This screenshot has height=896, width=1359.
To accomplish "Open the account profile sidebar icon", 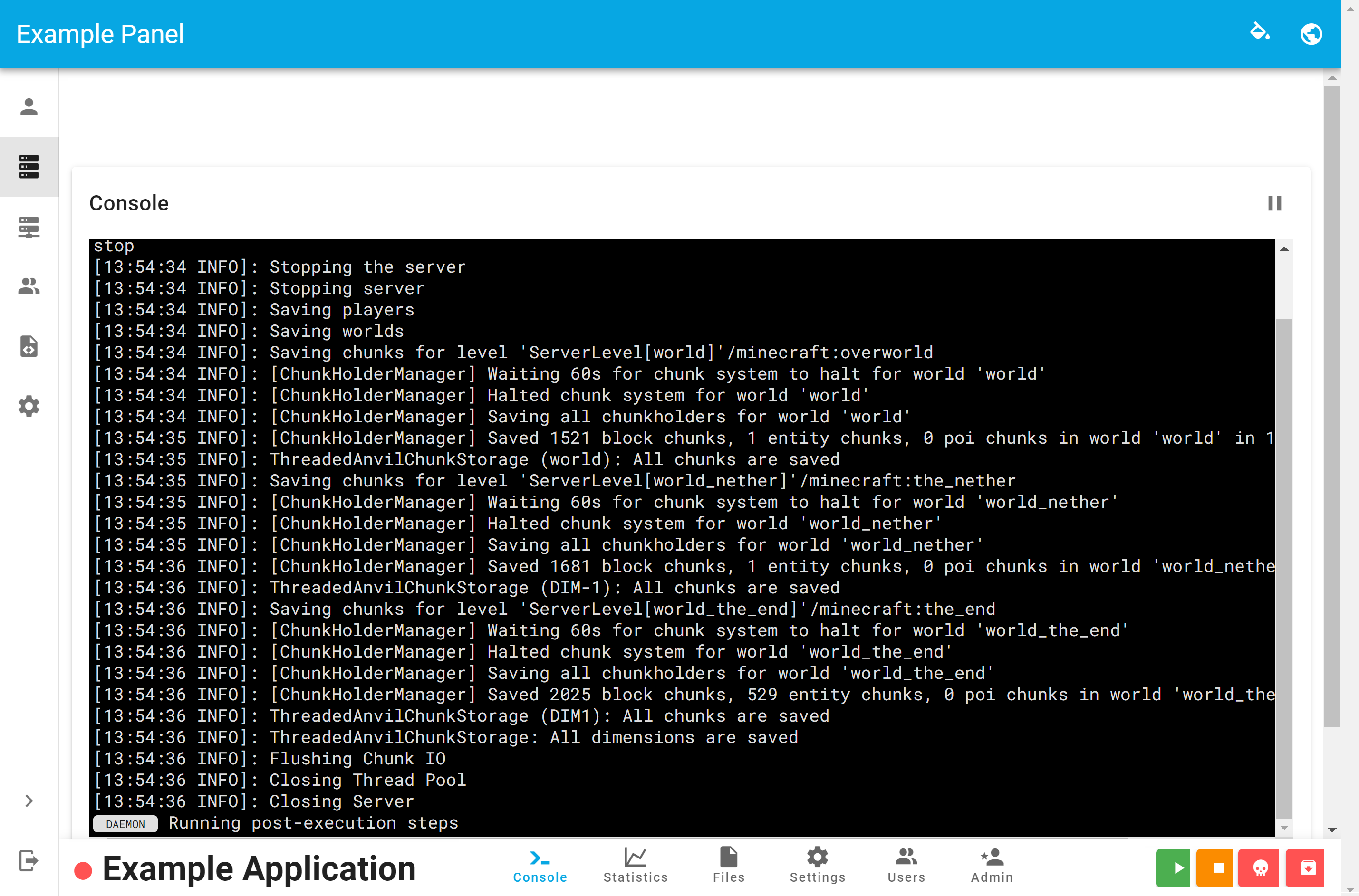I will [x=29, y=106].
